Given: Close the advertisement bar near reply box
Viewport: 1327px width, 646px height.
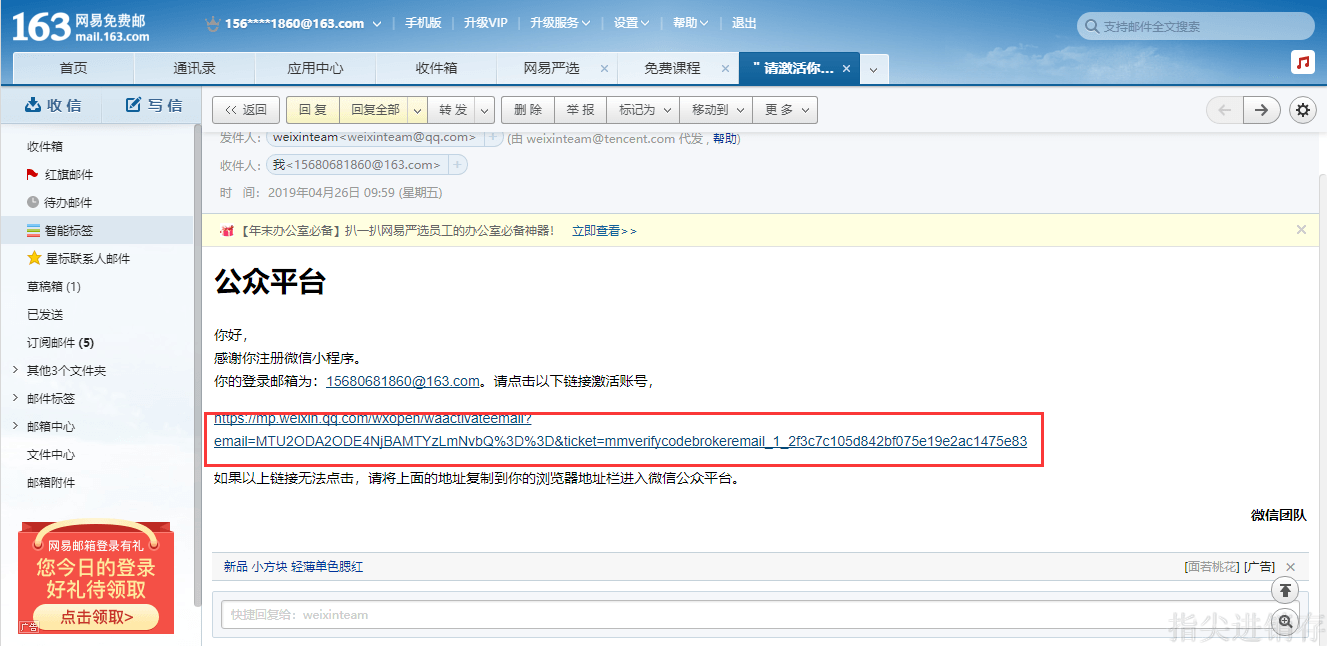Looking at the screenshot, I should [x=1291, y=567].
